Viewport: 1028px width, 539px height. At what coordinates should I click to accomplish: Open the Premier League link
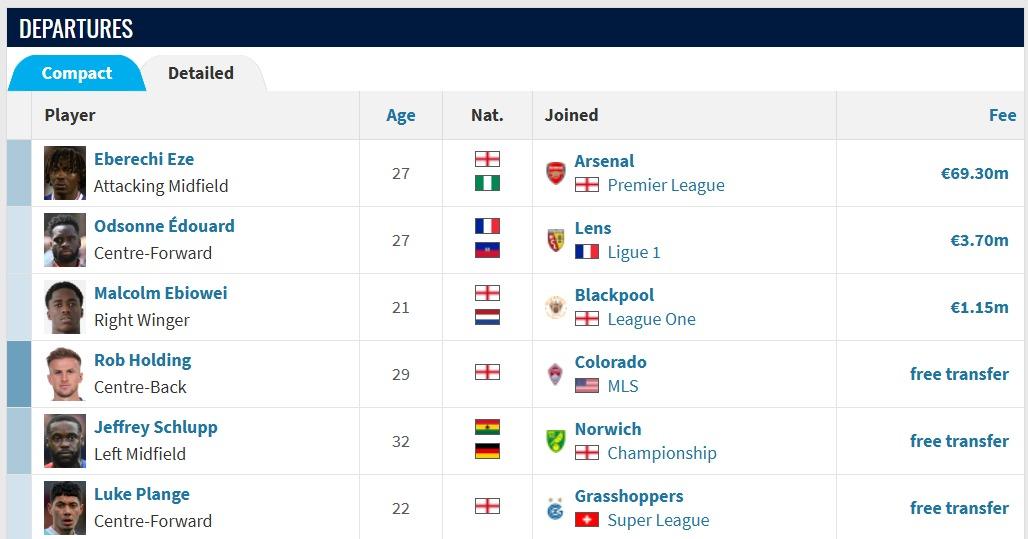(x=665, y=185)
